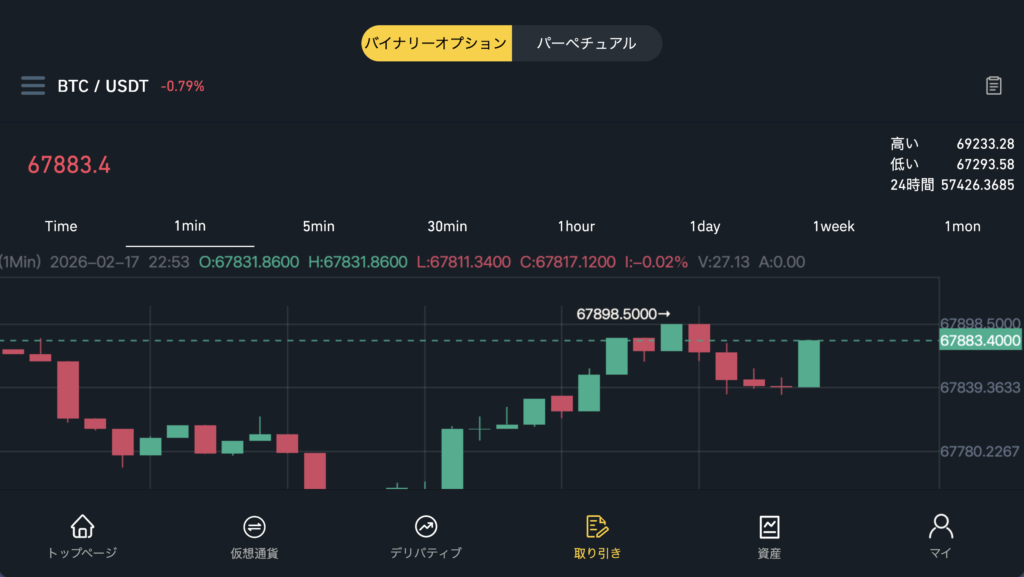This screenshot has width=1024, height=577.
Task: Switch chart to 1hour interval
Action: point(576,226)
